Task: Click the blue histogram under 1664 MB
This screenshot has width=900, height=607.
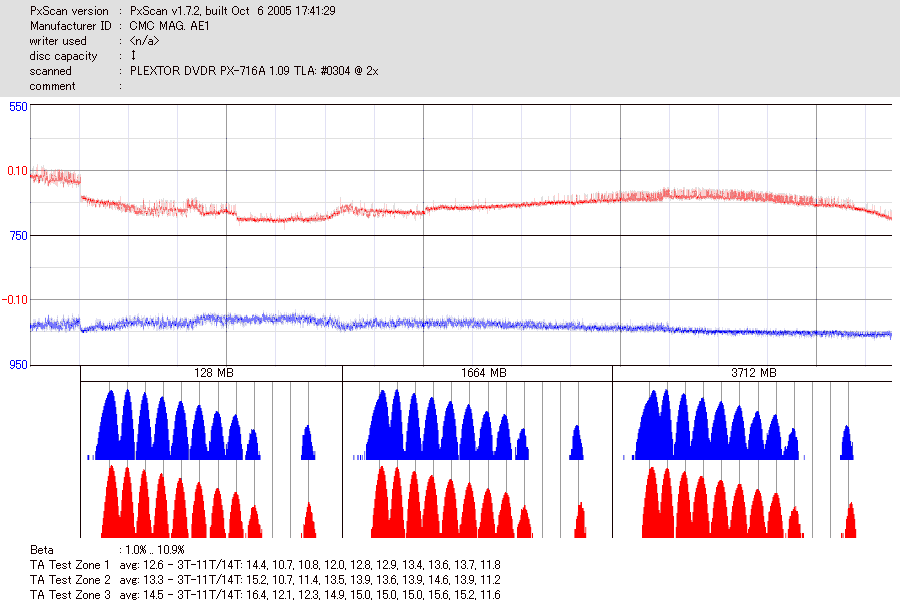Action: 468,425
